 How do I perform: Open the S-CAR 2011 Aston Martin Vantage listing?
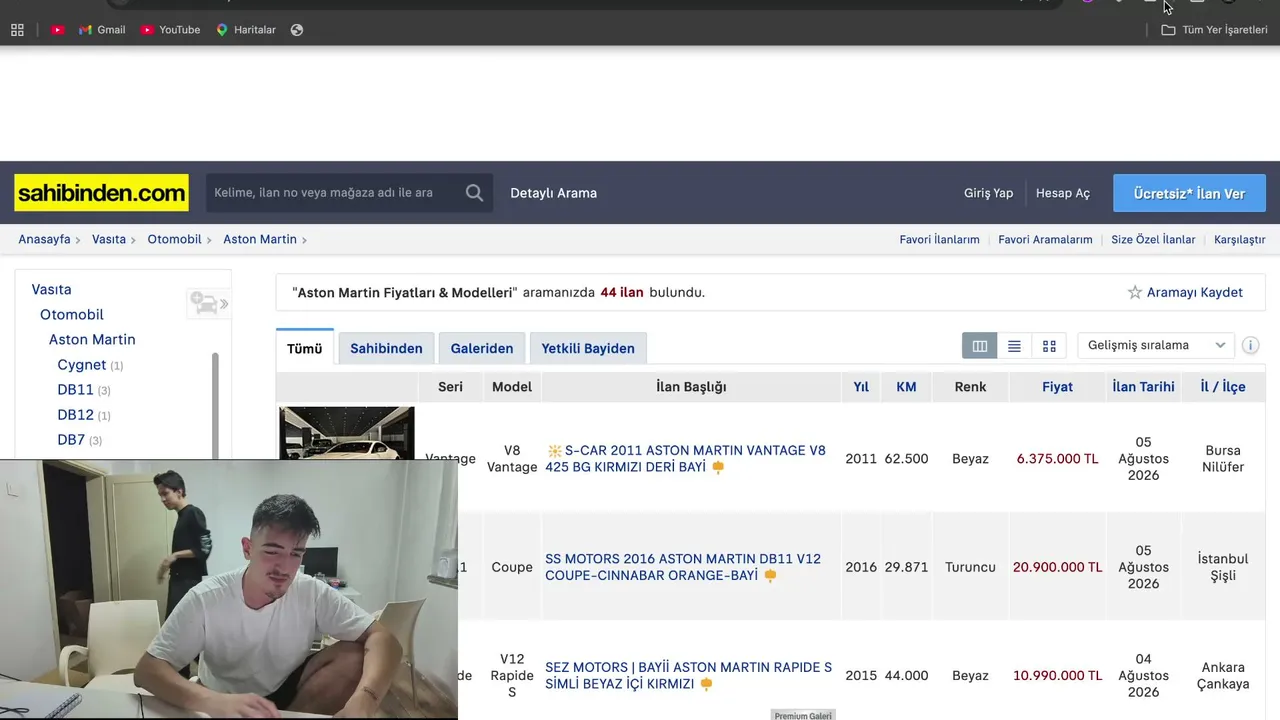pyautogui.click(x=687, y=459)
